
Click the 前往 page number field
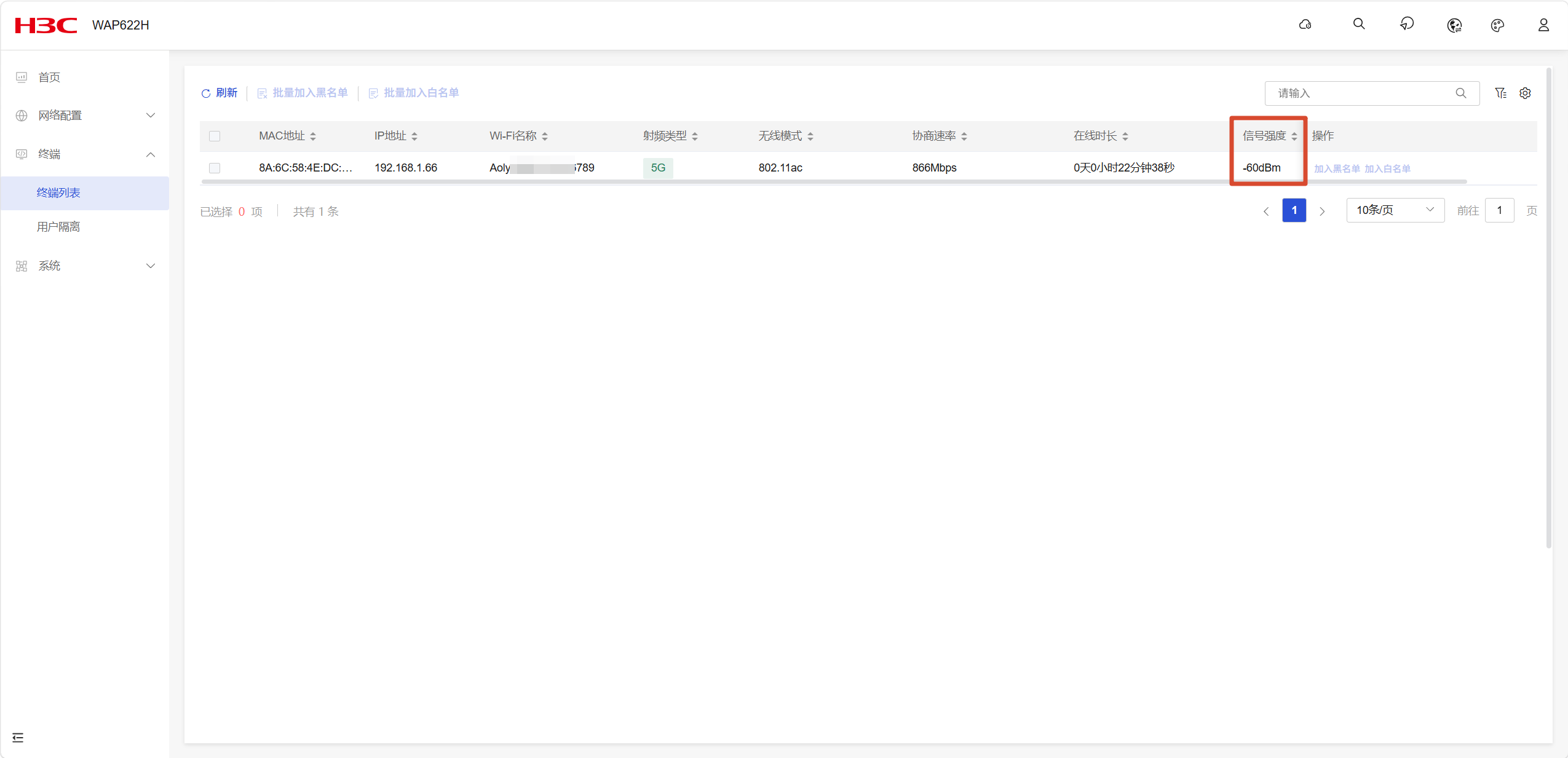point(1499,210)
